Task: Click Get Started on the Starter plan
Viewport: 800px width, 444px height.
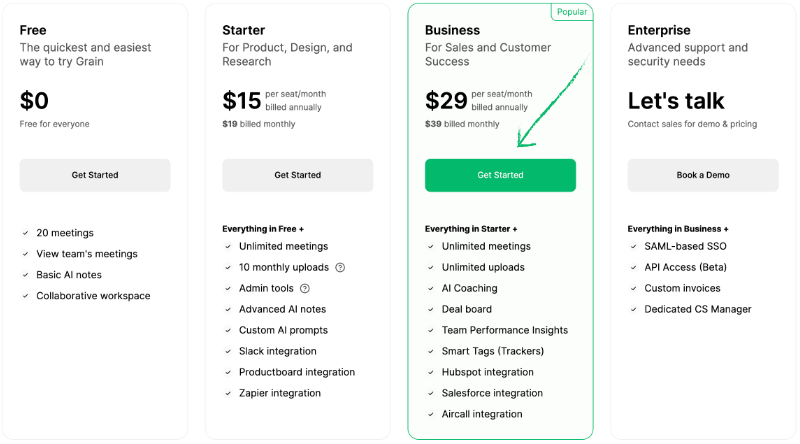Action: point(297,175)
